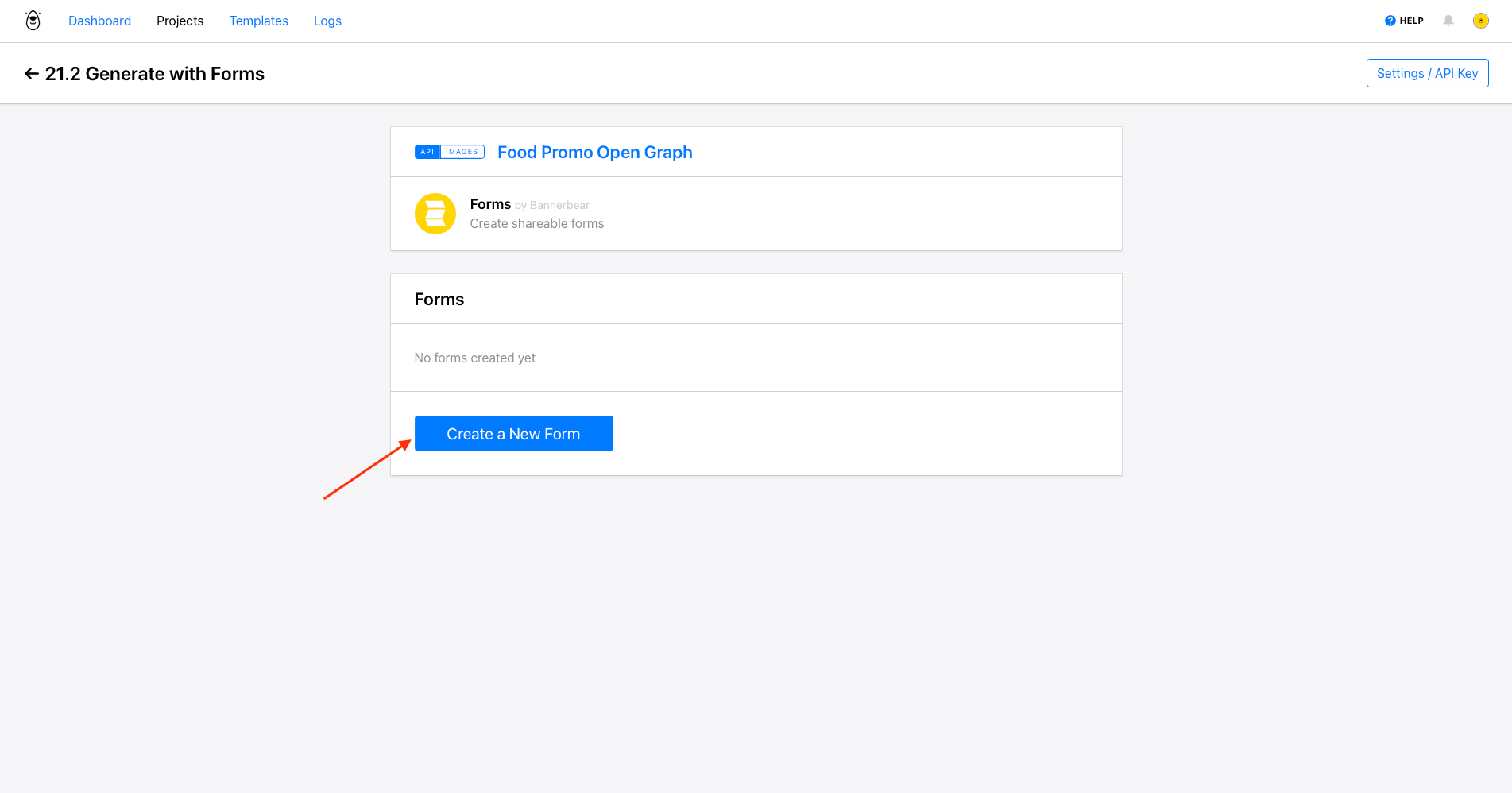Switch to the Projects tab
The width and height of the screenshot is (1512, 793).
coord(180,21)
